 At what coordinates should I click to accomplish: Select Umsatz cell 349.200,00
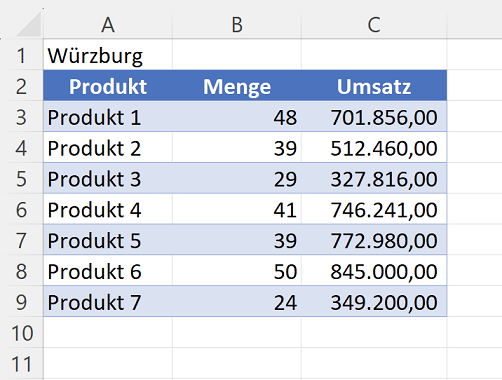click(374, 302)
